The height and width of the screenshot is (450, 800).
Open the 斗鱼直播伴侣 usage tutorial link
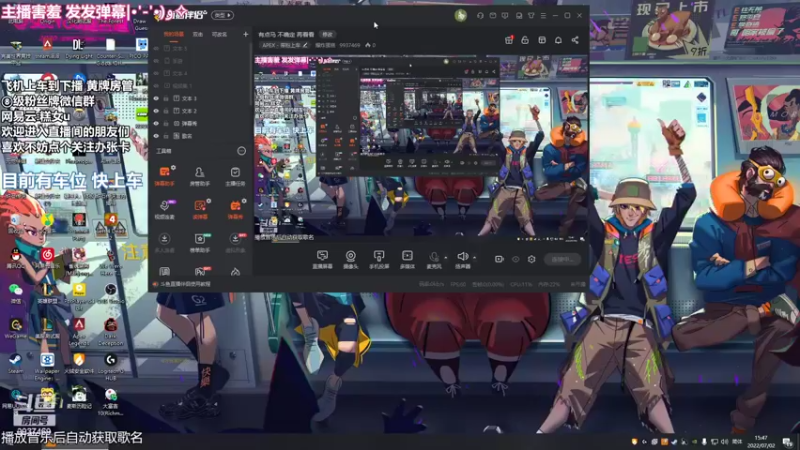[x=182, y=284]
